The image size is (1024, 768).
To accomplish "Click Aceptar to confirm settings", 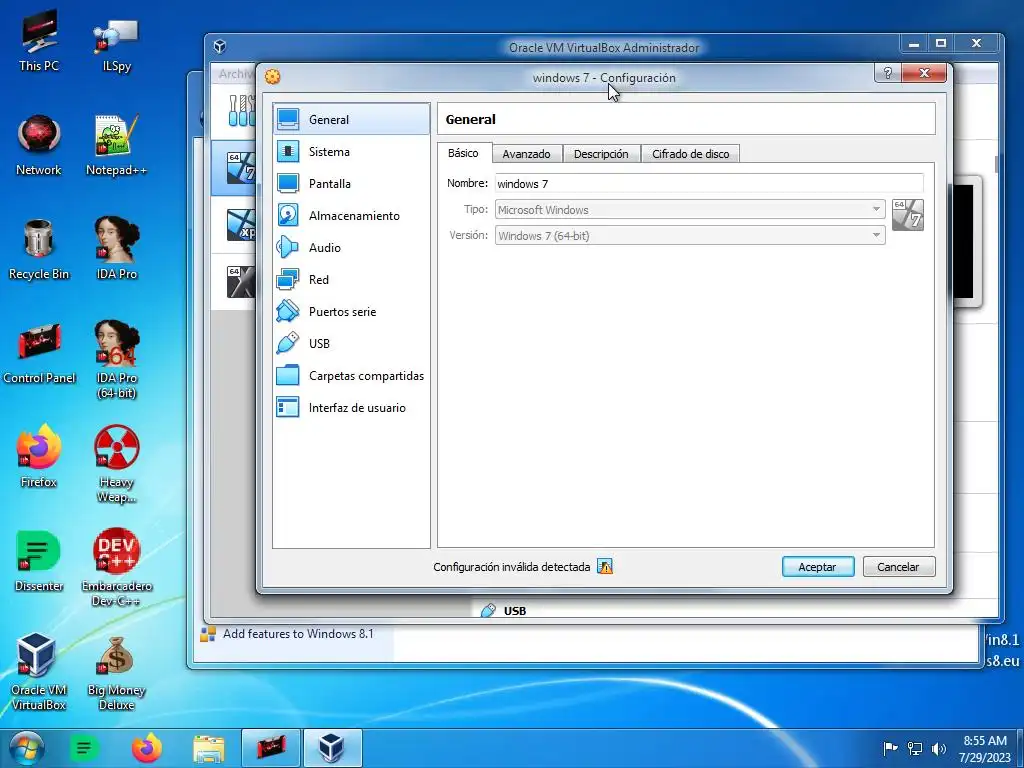I will [x=818, y=567].
